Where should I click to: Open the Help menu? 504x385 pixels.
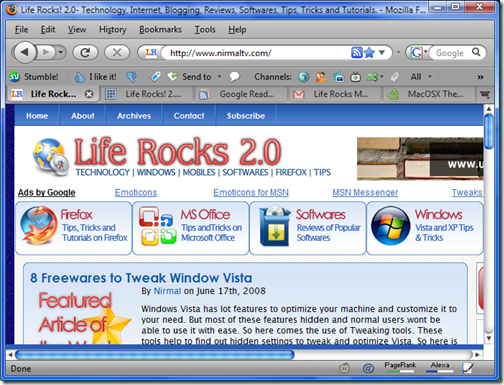pos(237,30)
